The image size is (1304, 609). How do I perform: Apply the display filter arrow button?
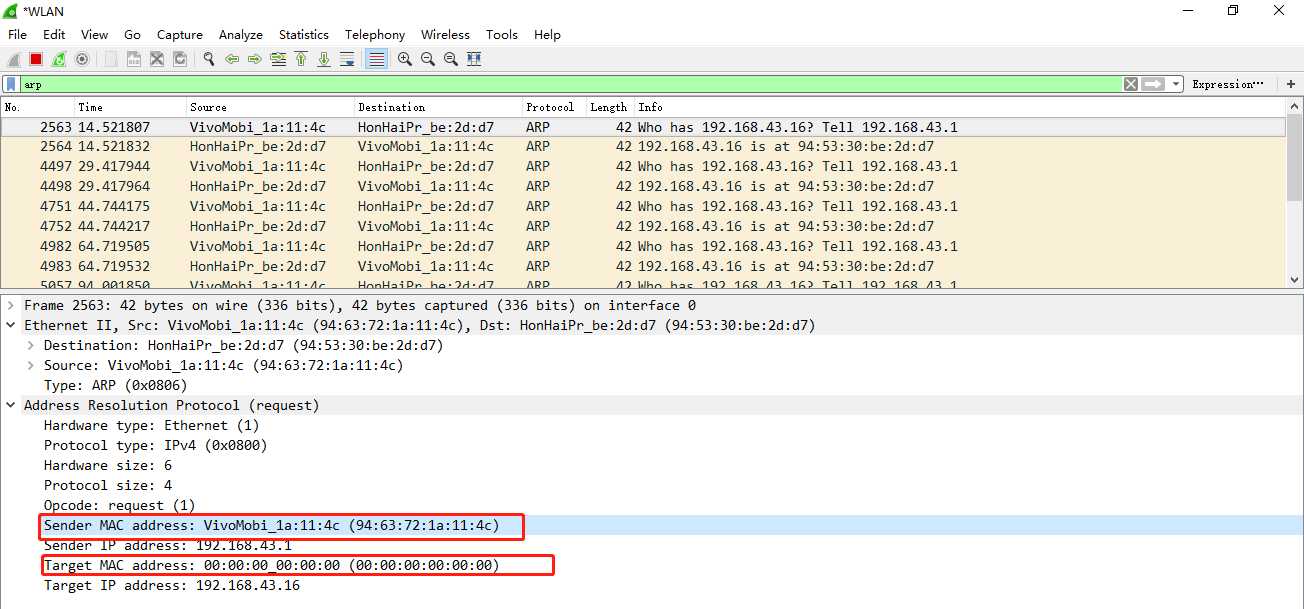1154,85
